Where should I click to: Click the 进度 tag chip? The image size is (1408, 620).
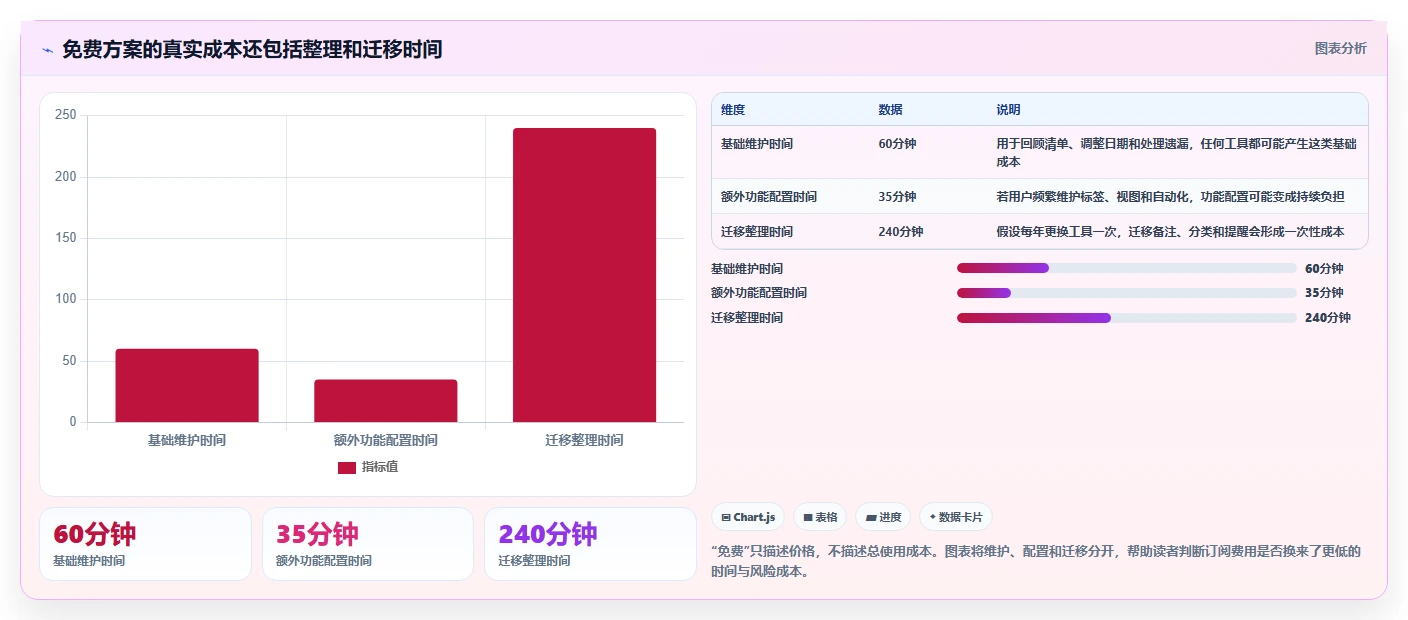(883, 517)
